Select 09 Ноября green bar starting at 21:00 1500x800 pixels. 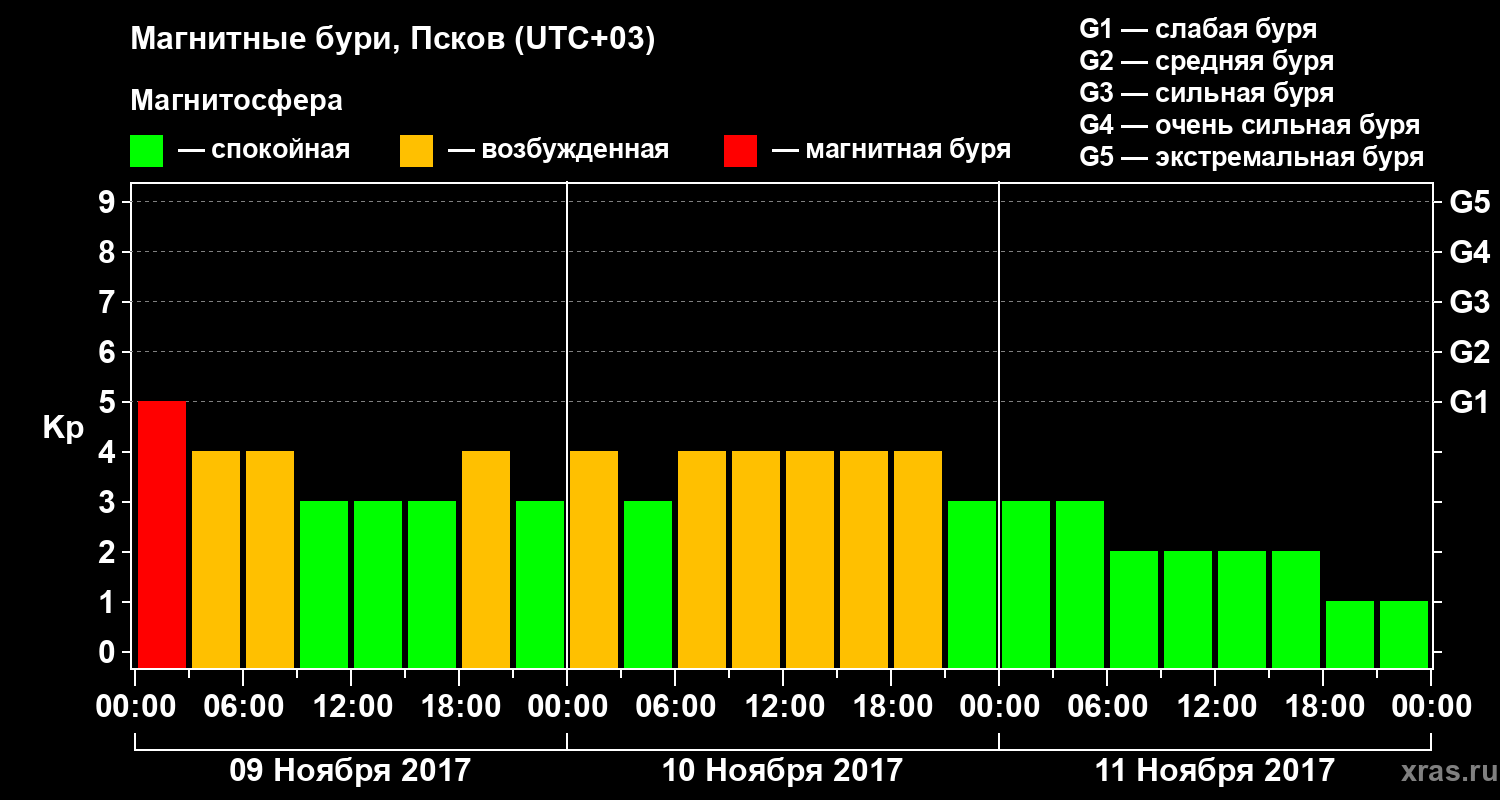pyautogui.click(x=540, y=584)
